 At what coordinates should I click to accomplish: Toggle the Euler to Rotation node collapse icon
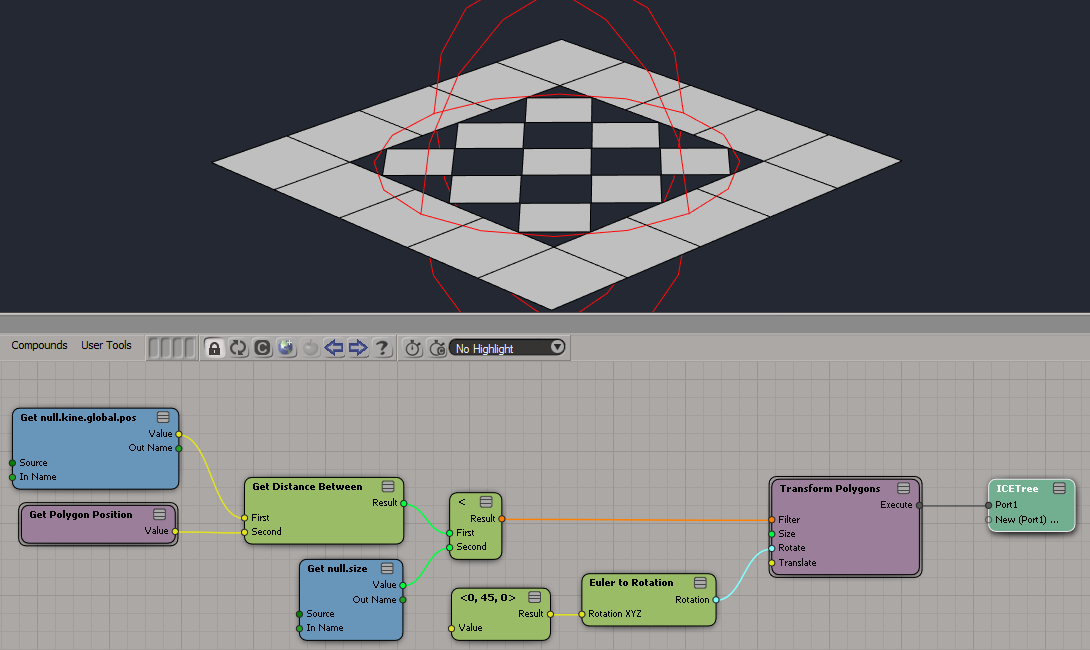tap(701, 583)
